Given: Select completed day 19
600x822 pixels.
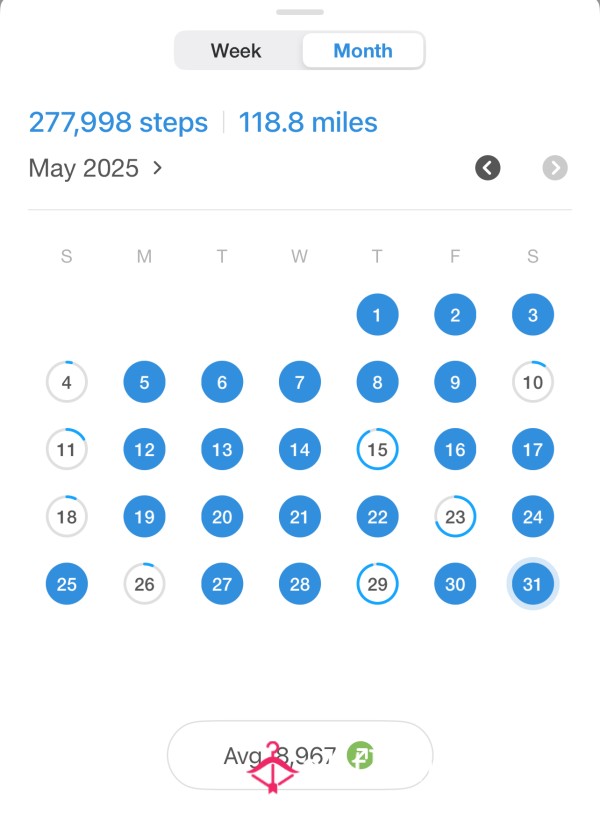Looking at the screenshot, I should (x=144, y=517).
